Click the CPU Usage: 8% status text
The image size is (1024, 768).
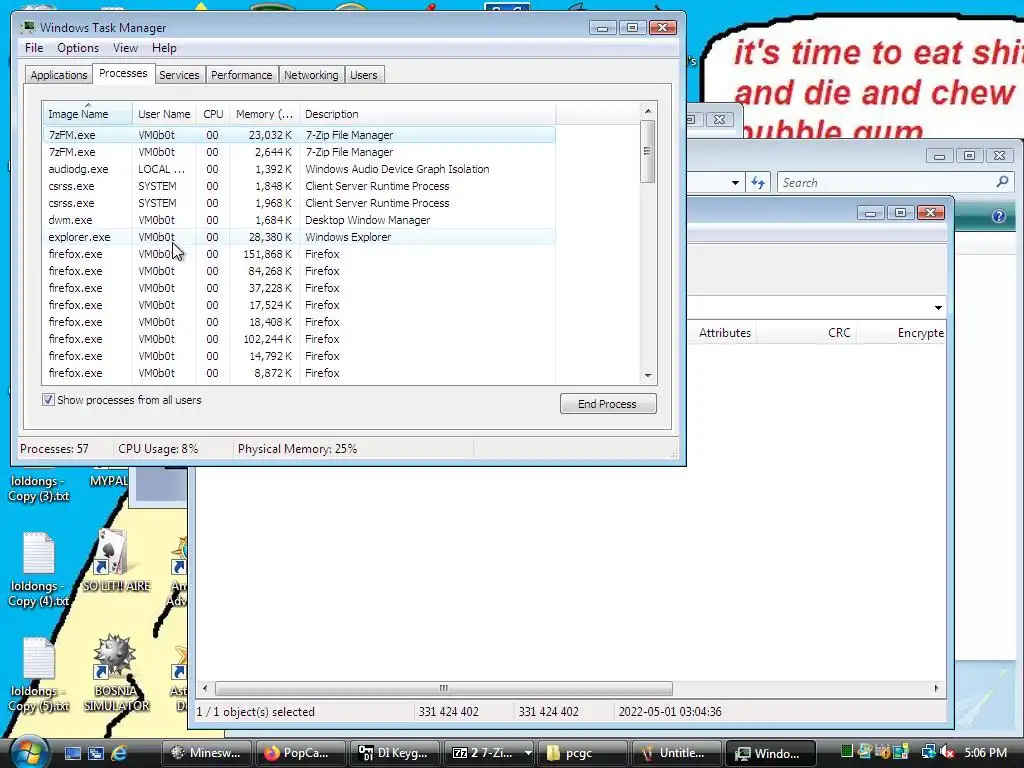coord(158,449)
